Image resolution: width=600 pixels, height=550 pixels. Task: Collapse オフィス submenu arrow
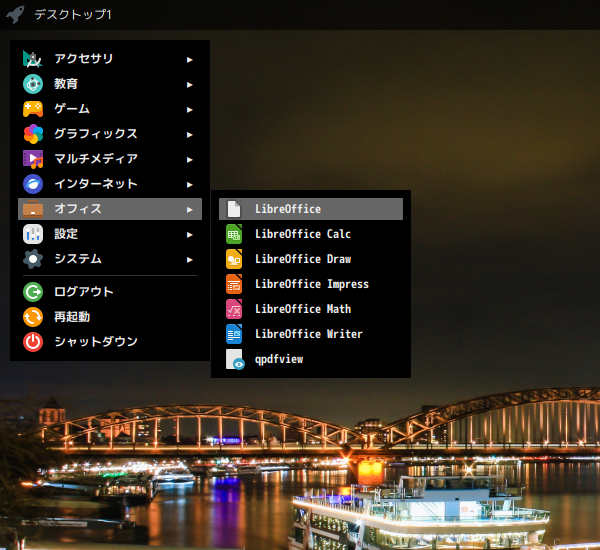point(189,210)
